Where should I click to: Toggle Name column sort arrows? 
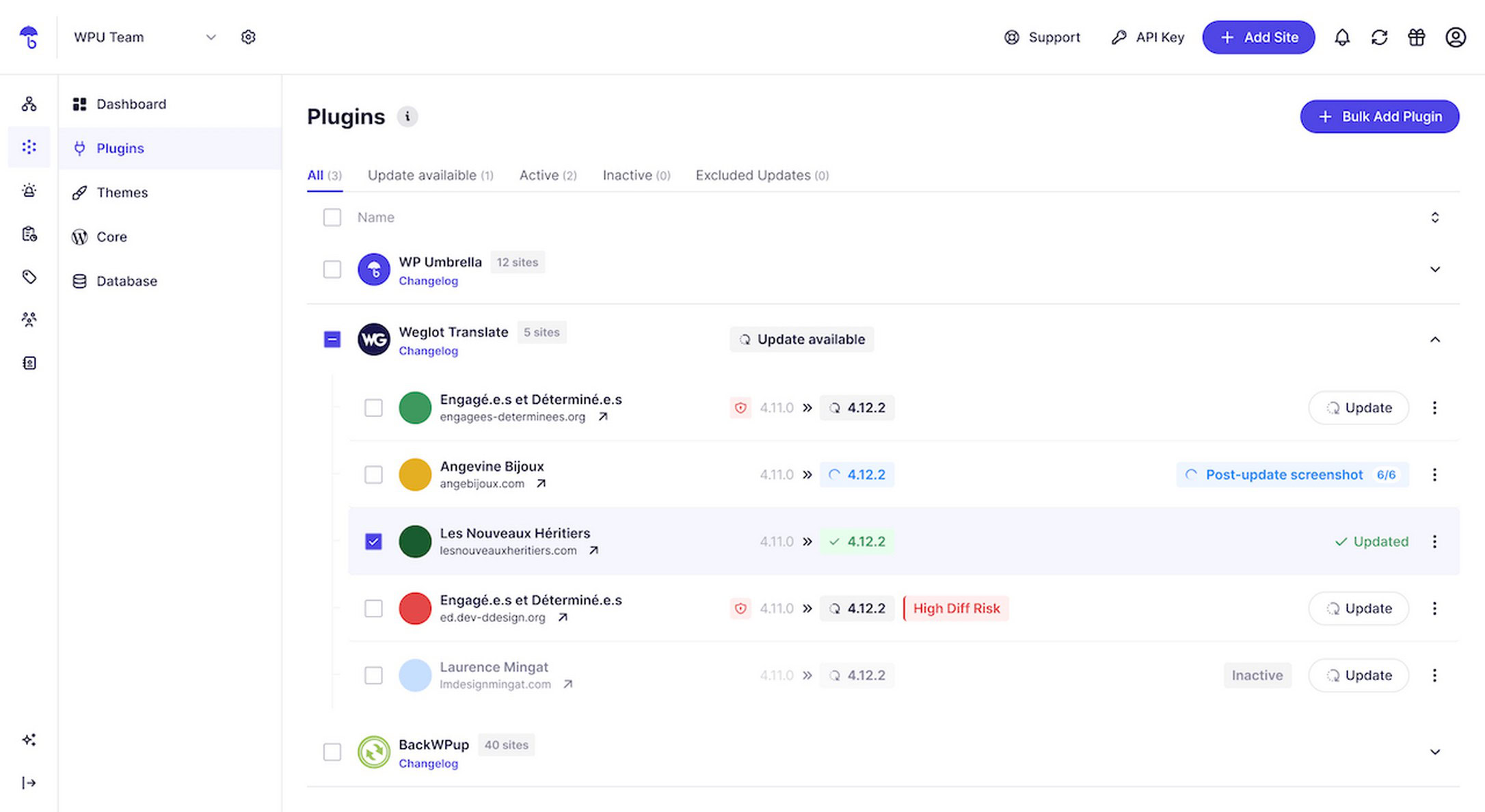tap(1435, 217)
